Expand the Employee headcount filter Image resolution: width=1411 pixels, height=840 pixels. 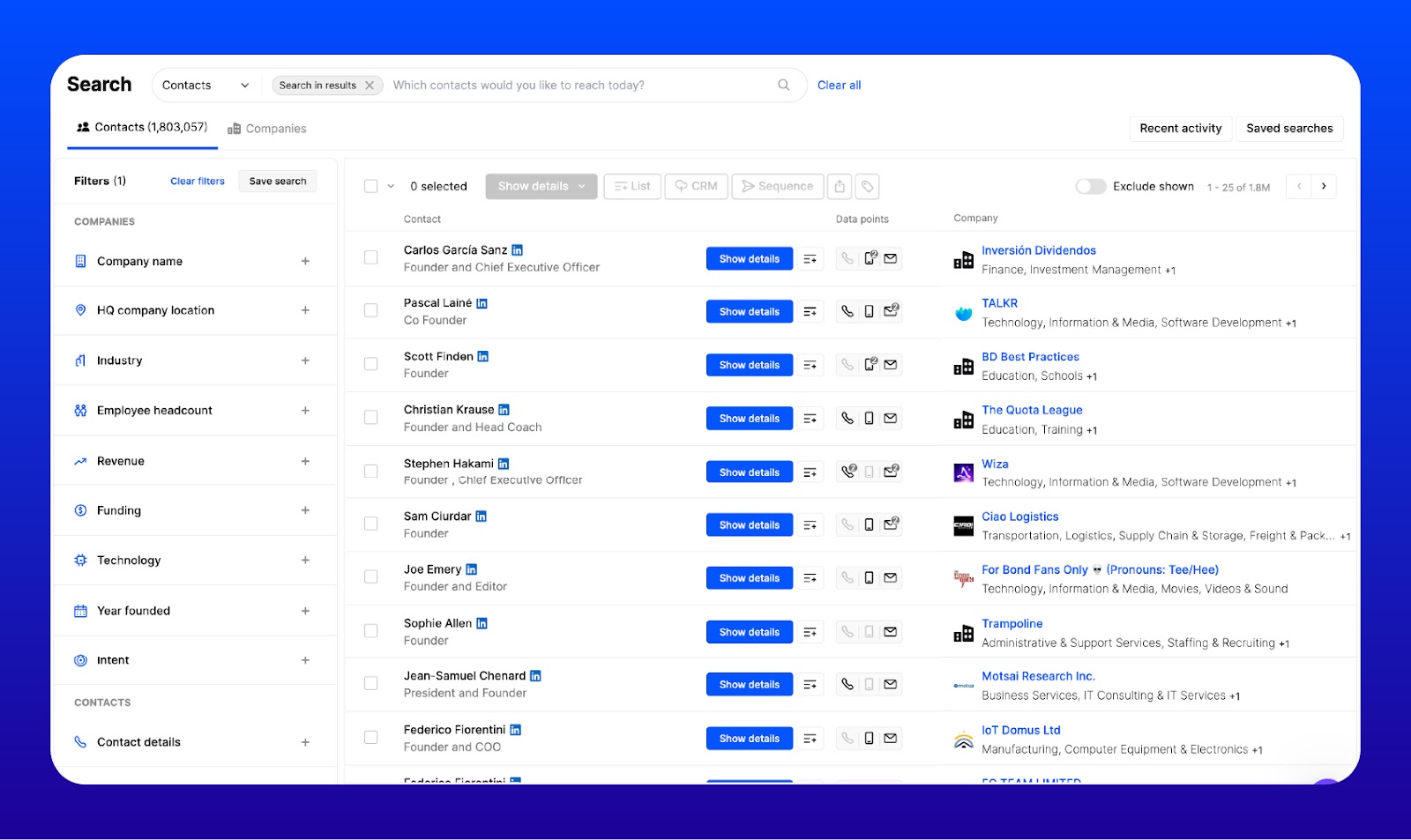pyautogui.click(x=305, y=411)
